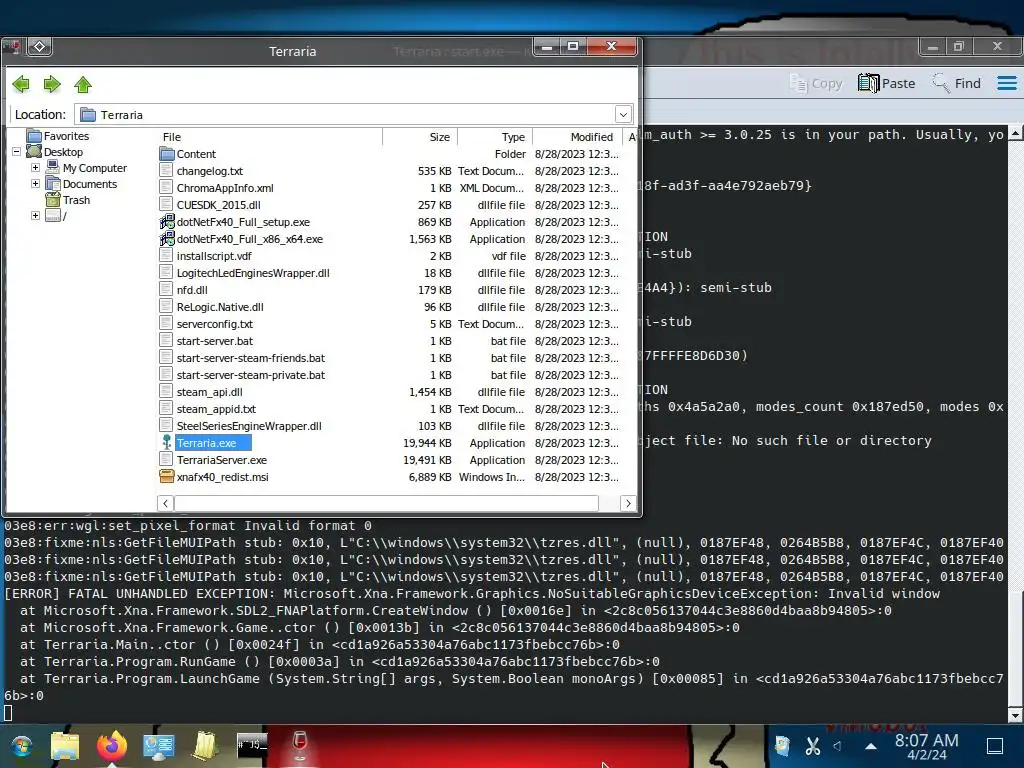Expand the My Computer tree node
Viewport: 1024px width, 768px height.
click(35, 168)
